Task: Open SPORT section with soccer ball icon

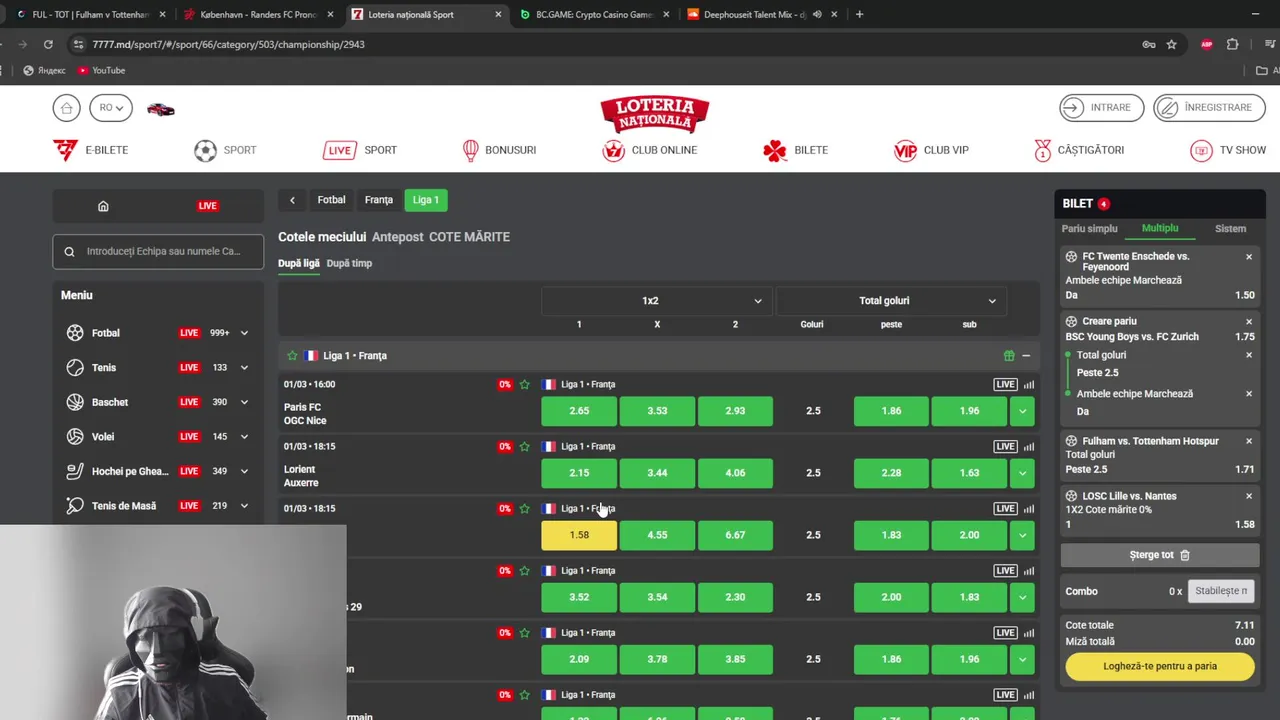Action: tap(225, 150)
